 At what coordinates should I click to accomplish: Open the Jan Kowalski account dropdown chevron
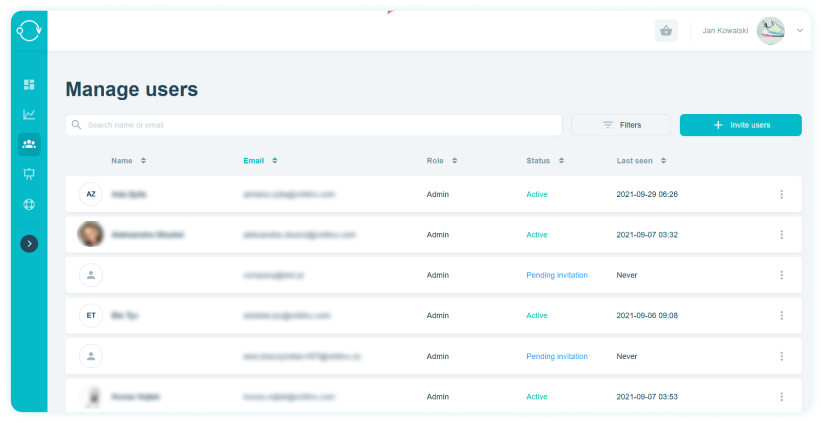click(800, 30)
